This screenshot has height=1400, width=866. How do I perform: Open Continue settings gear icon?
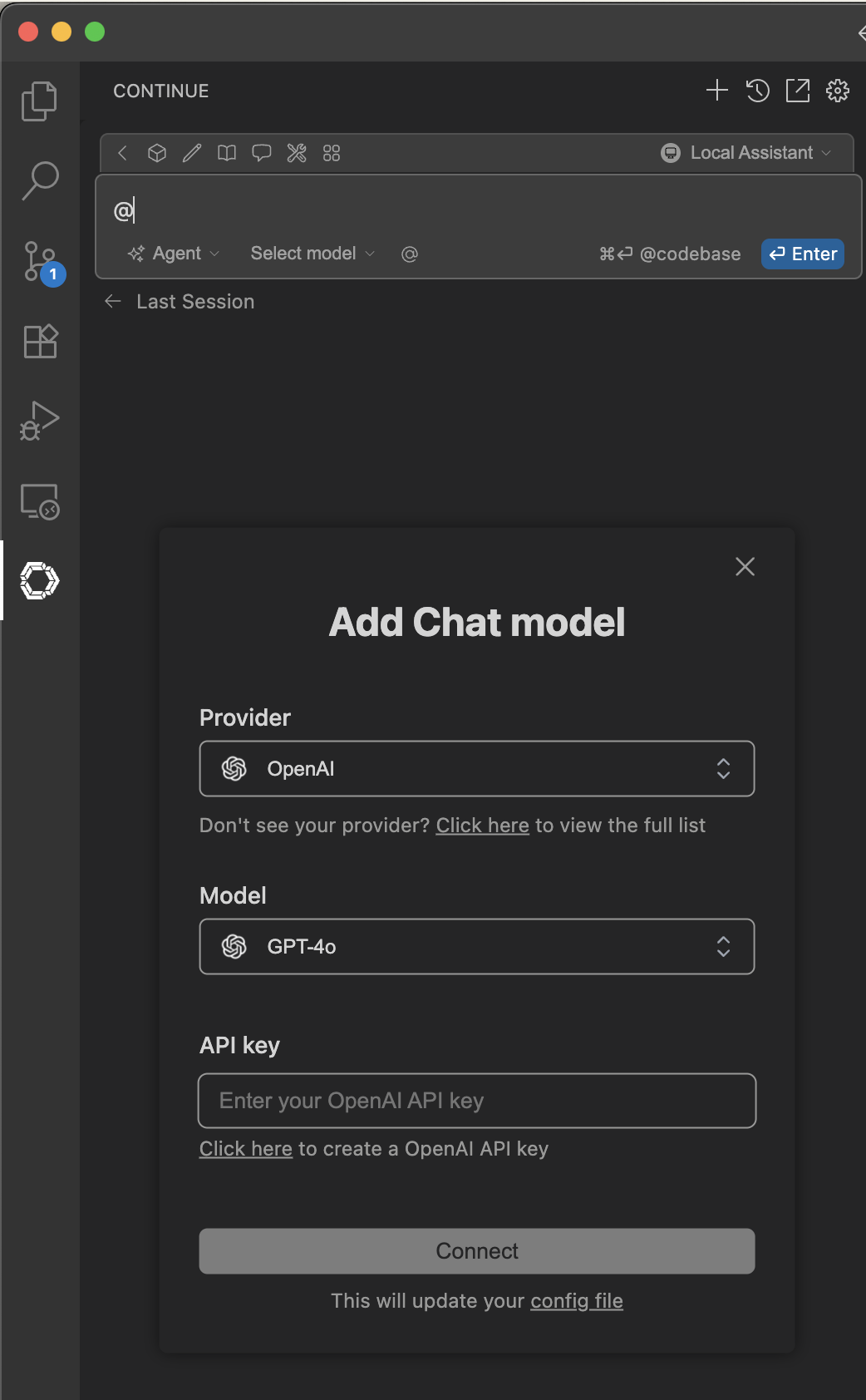tap(838, 91)
